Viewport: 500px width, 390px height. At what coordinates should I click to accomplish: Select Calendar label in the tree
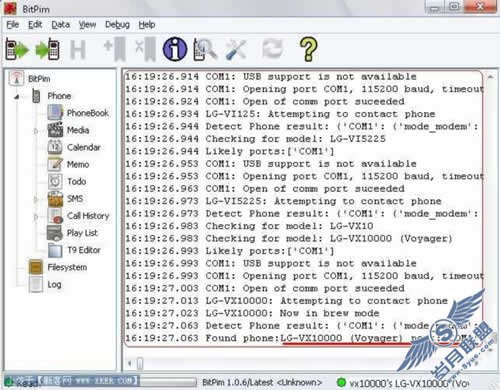(x=83, y=147)
